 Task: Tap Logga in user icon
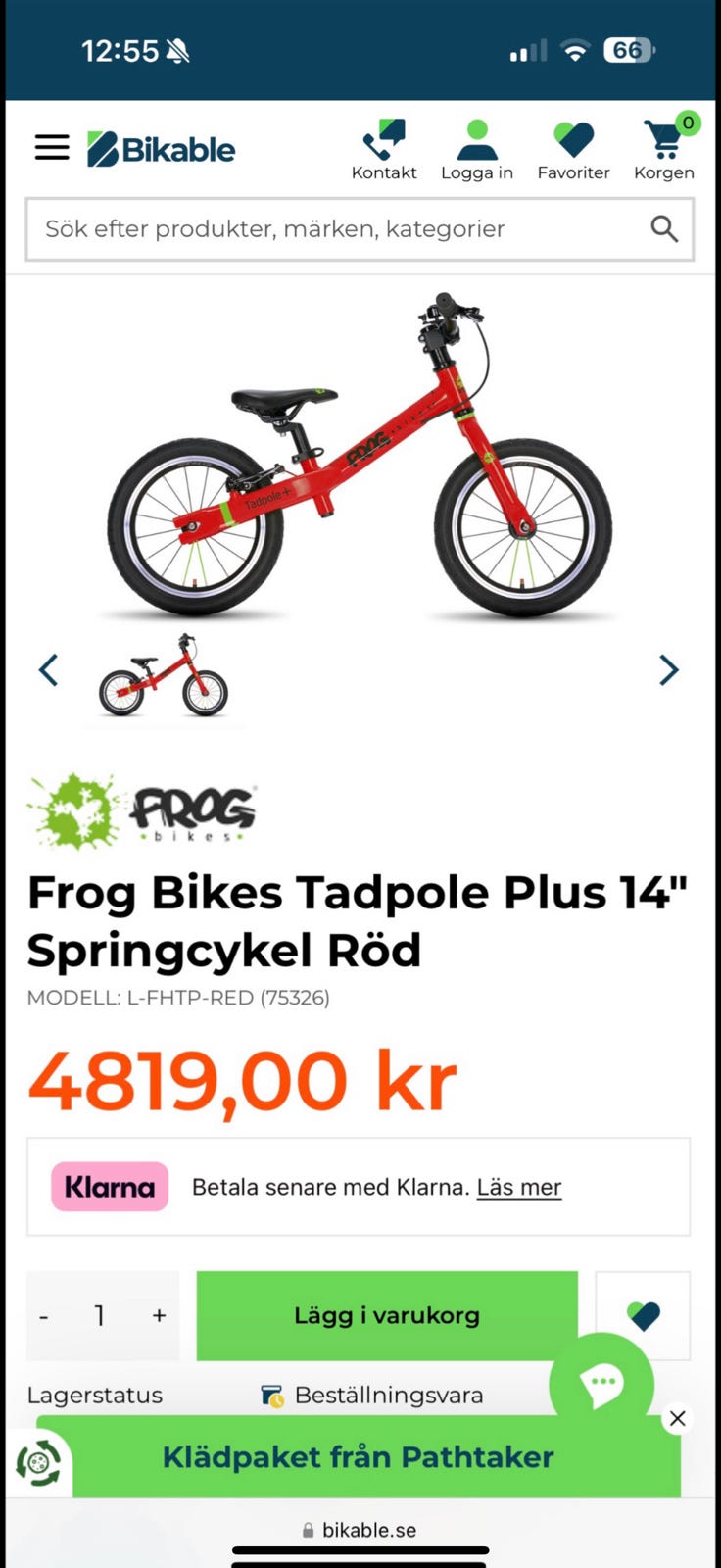coord(477,140)
